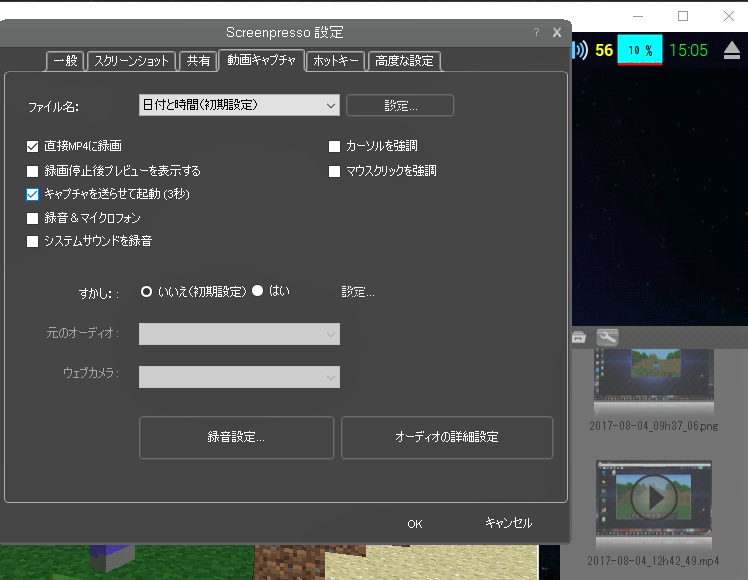Select the 動画キャプチャ tab

tap(261, 60)
